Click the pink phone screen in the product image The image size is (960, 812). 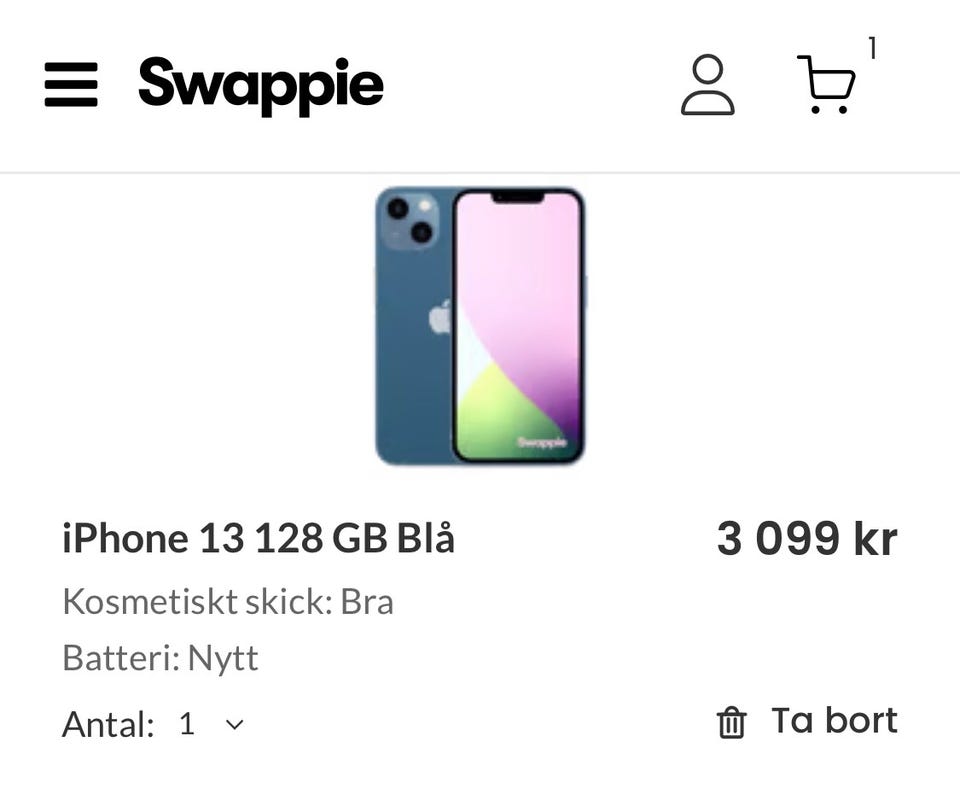(x=518, y=290)
